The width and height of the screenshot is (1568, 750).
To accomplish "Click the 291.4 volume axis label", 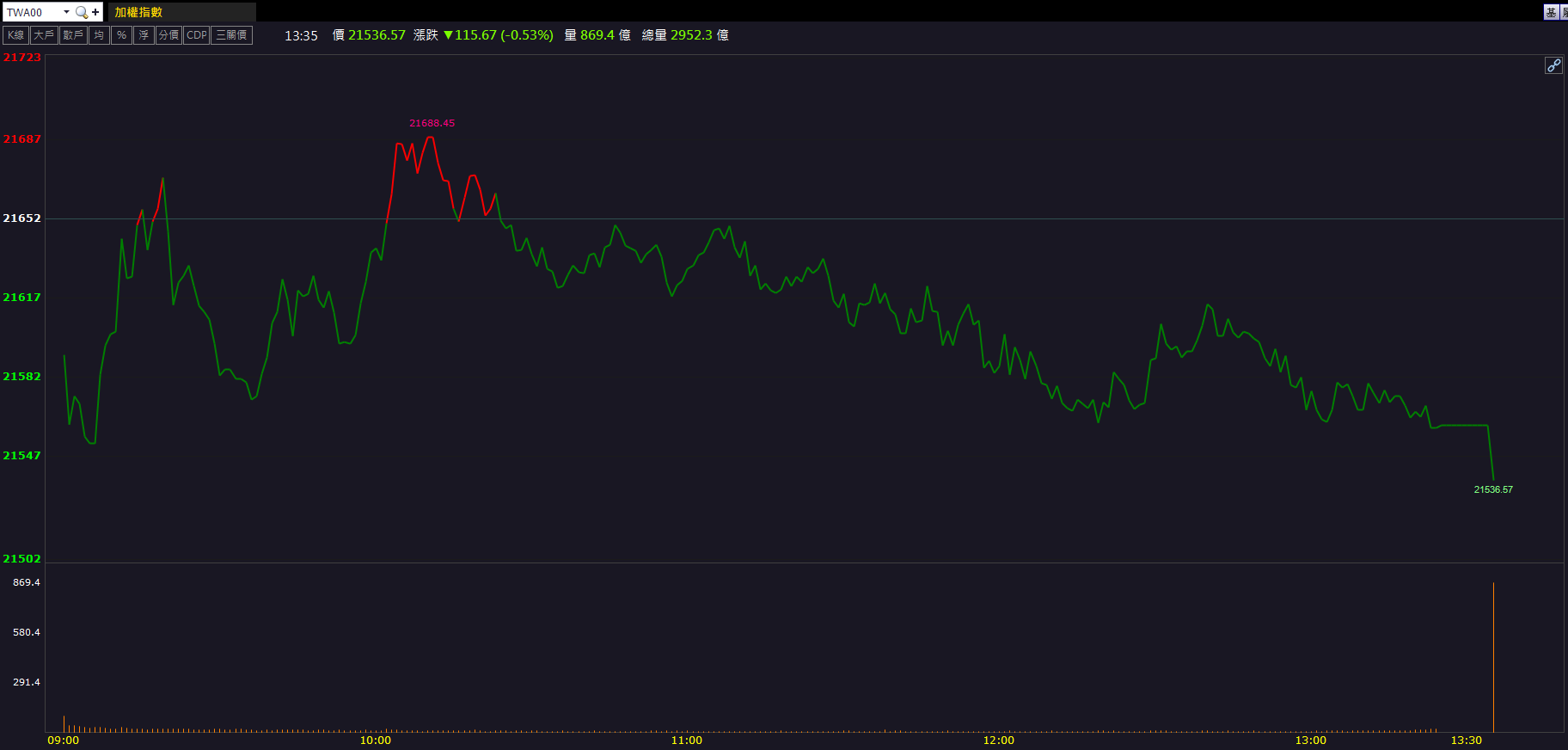I will coord(27,683).
